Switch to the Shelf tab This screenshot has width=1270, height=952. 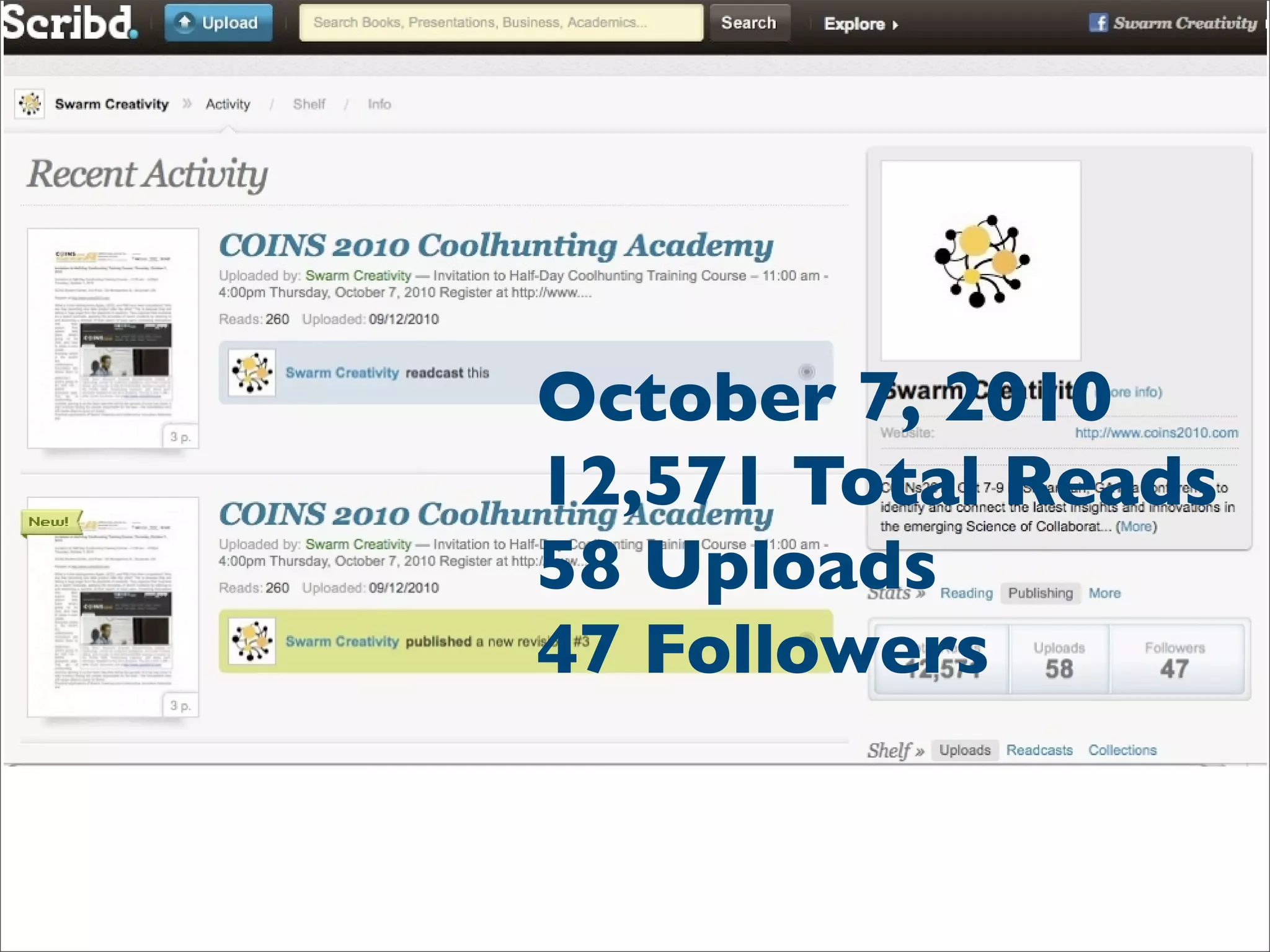coord(309,104)
